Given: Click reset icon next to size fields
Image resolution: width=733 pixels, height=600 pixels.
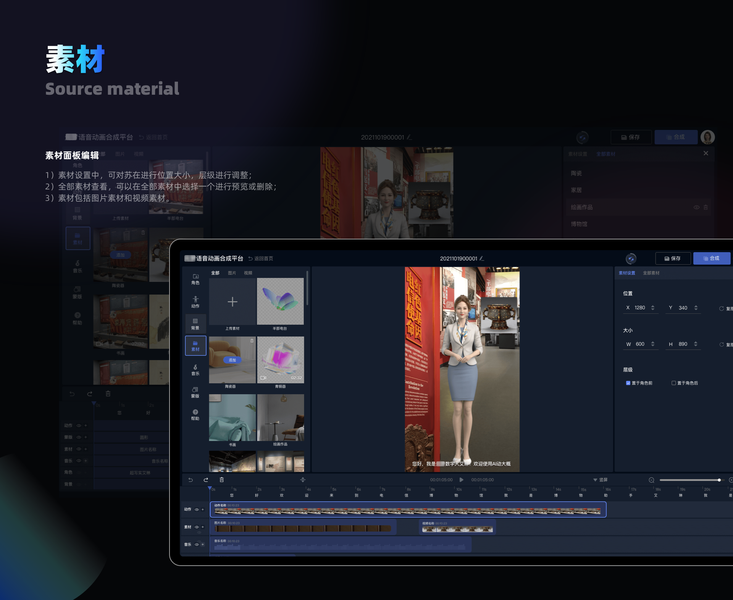Looking at the screenshot, I should click(721, 345).
